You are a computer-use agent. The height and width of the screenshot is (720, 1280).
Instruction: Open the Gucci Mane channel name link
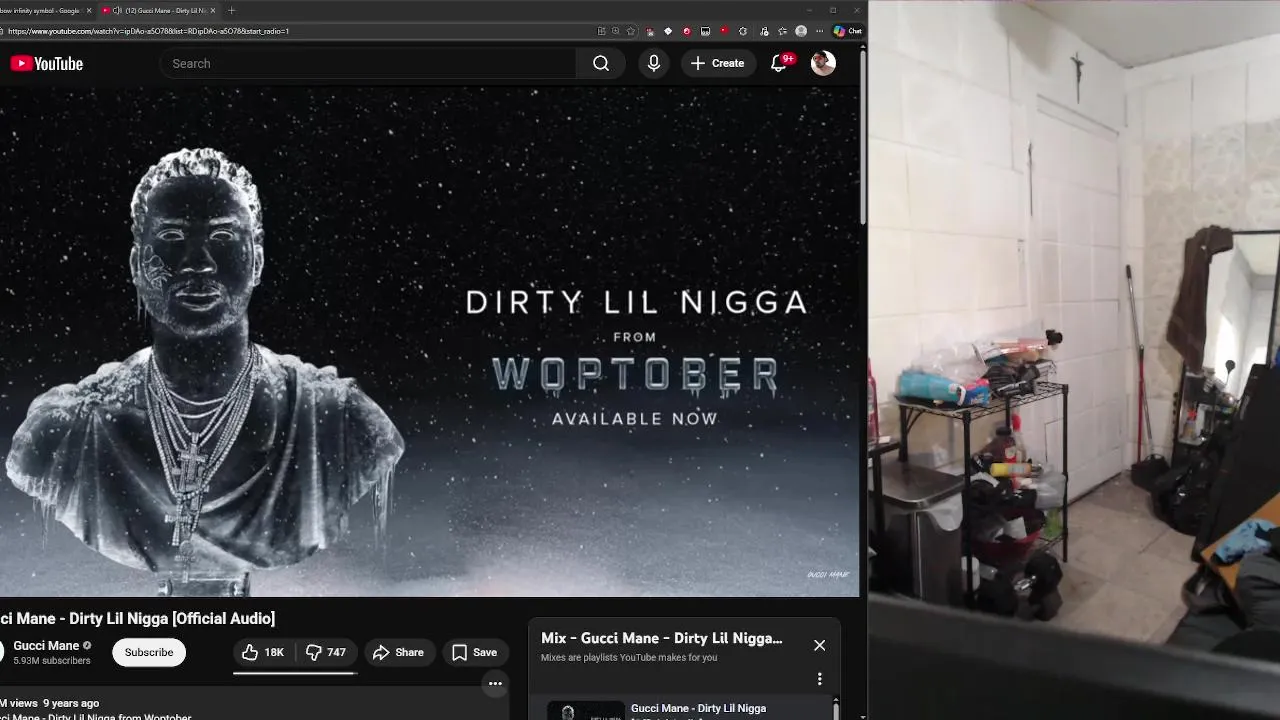point(46,645)
